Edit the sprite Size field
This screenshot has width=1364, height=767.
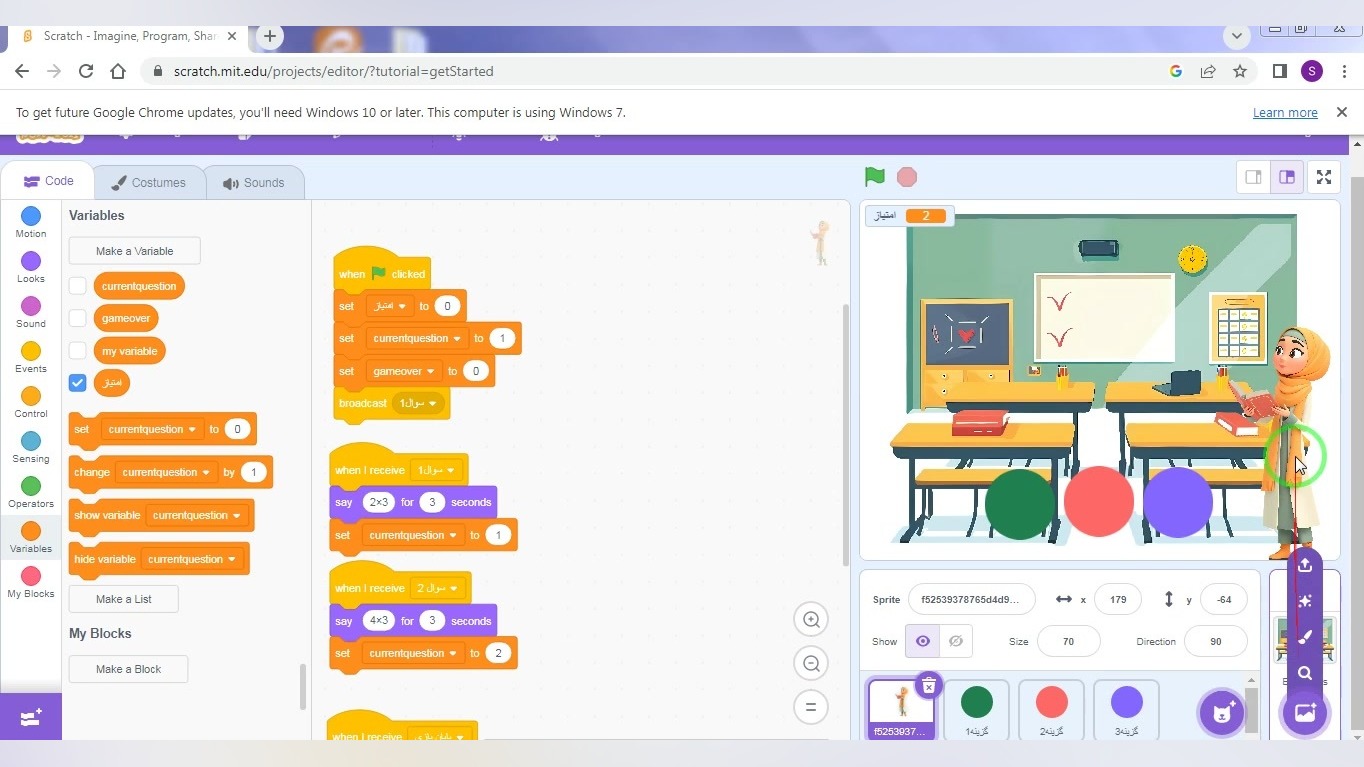(x=1069, y=641)
